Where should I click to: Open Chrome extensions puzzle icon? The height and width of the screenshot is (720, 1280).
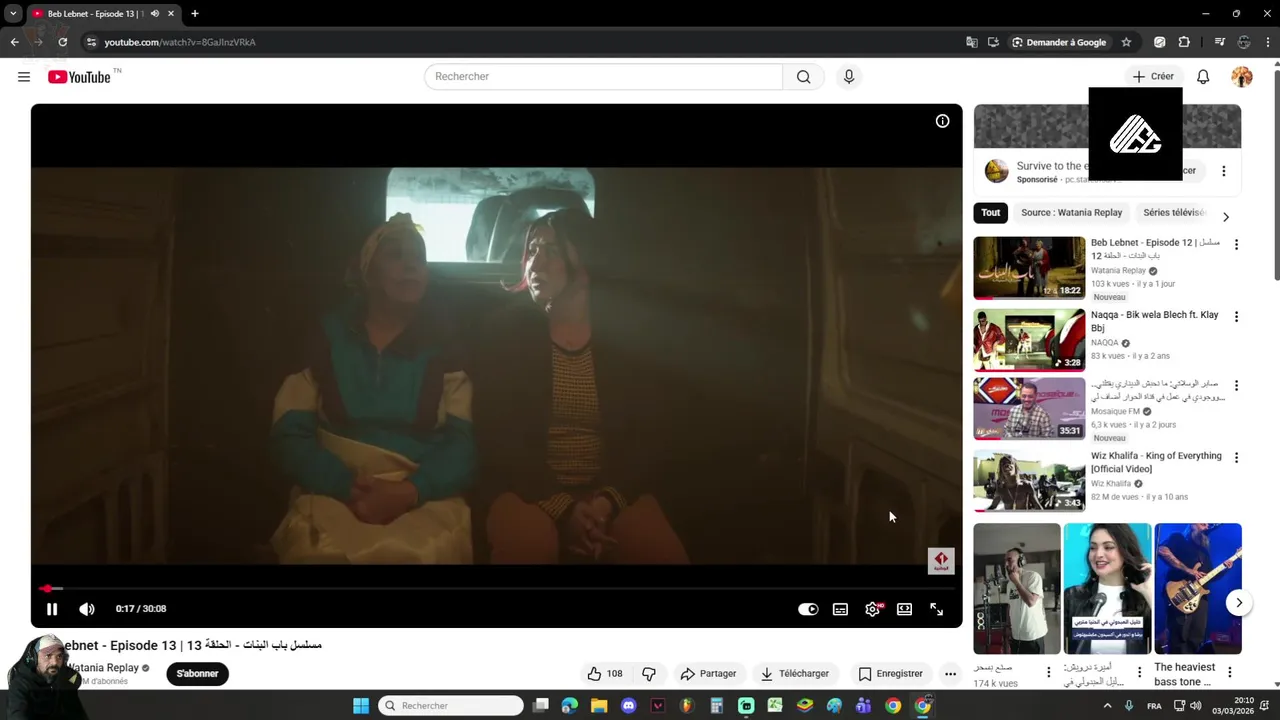(x=1184, y=42)
